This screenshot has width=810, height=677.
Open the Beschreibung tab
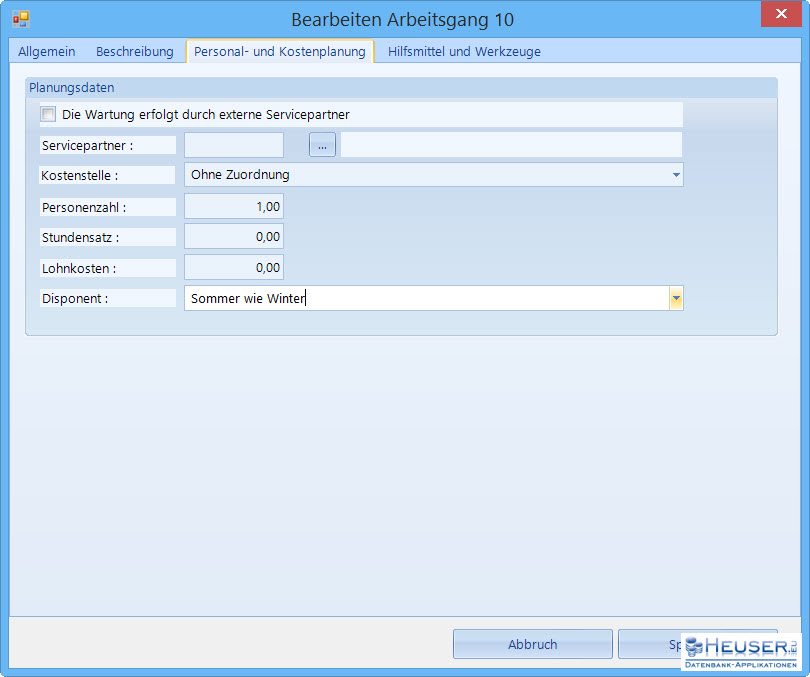(134, 51)
